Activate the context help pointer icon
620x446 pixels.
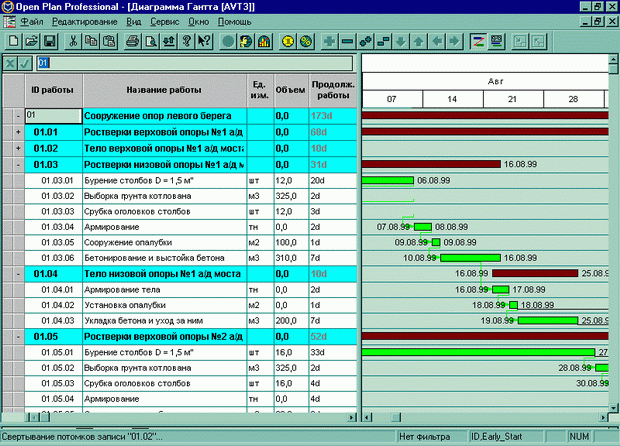point(203,41)
